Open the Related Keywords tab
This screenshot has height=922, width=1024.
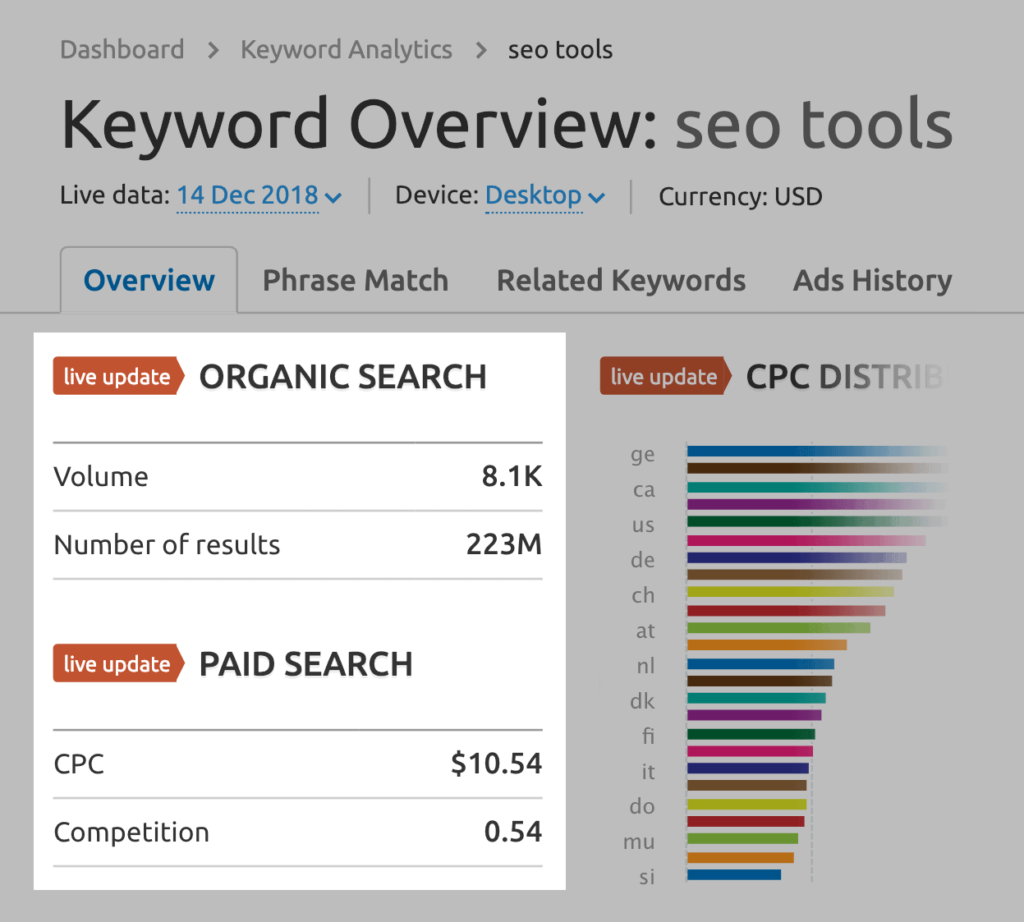[x=620, y=280]
